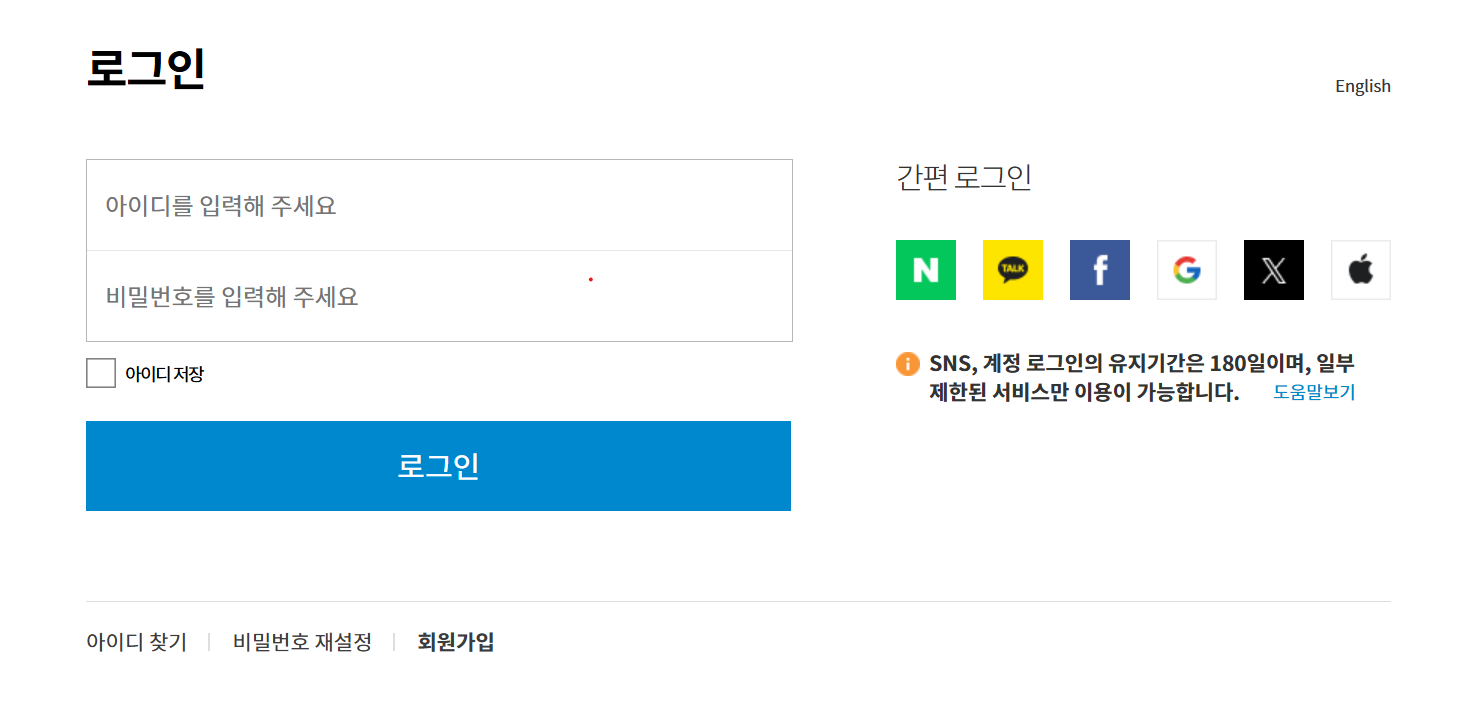Click the 로그인 page heading
This screenshot has width=1468, height=706.
coord(146,70)
